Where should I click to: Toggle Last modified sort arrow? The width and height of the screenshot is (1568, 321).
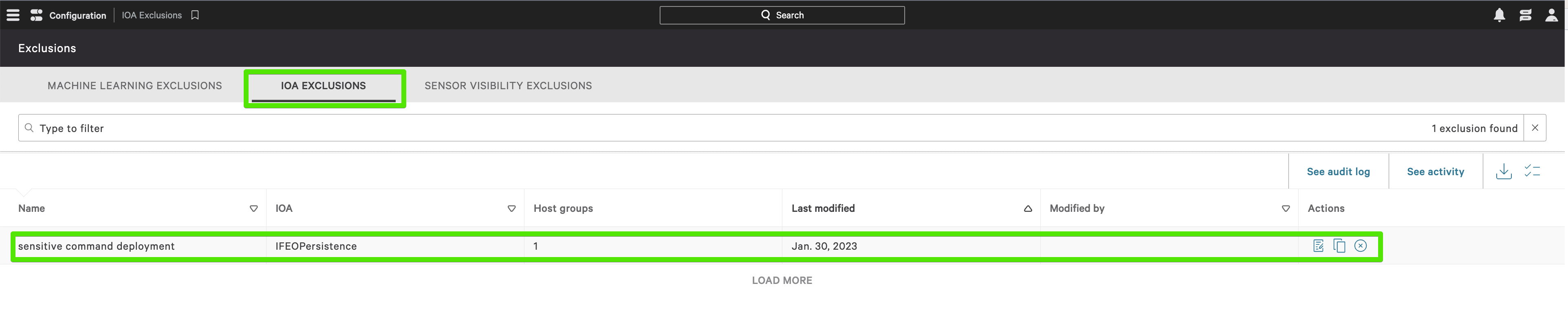tap(1028, 209)
